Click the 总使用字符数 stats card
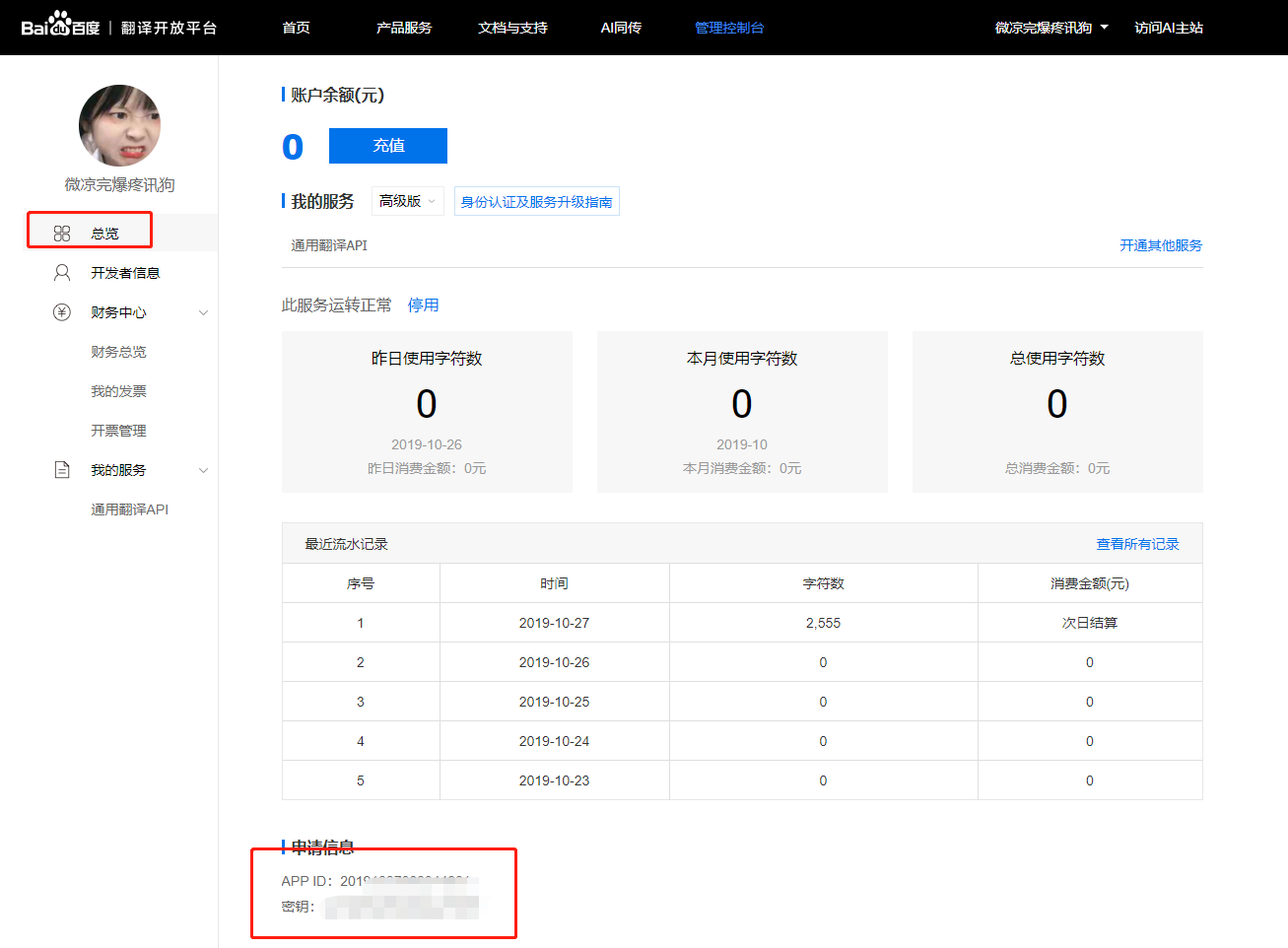 (1057, 412)
